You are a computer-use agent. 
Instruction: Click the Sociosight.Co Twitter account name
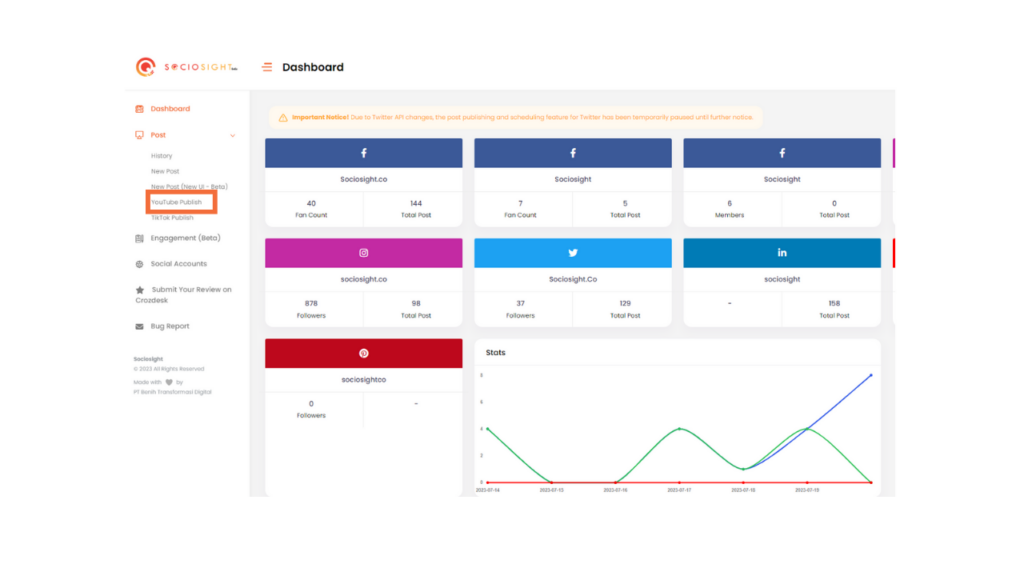coord(573,279)
